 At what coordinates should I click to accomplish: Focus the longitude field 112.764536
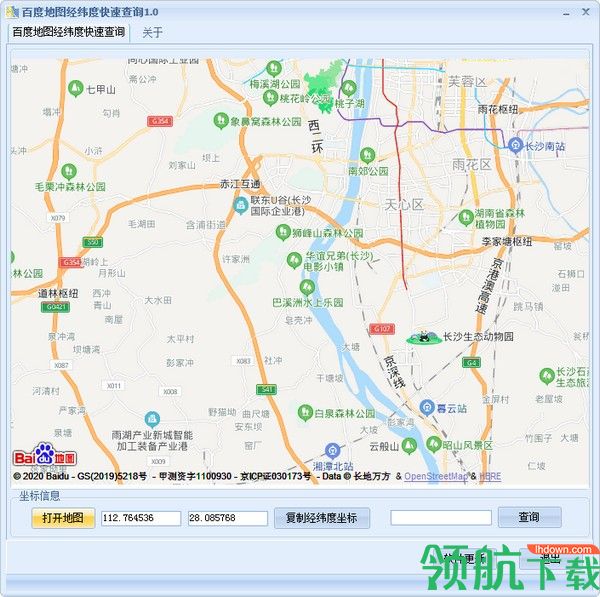pos(141,518)
